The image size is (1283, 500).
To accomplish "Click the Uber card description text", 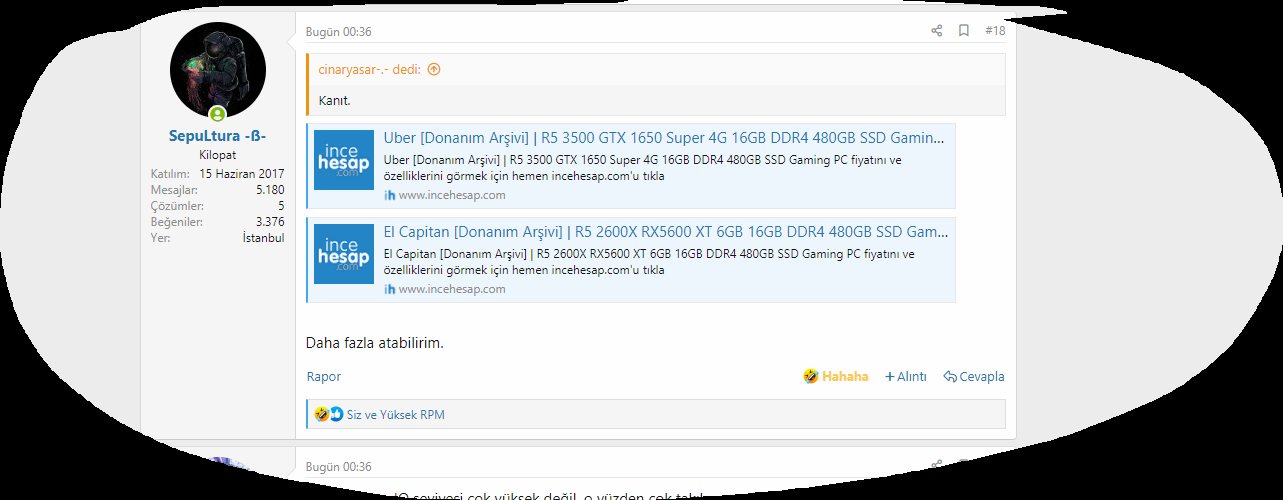I will pyautogui.click(x=643, y=168).
